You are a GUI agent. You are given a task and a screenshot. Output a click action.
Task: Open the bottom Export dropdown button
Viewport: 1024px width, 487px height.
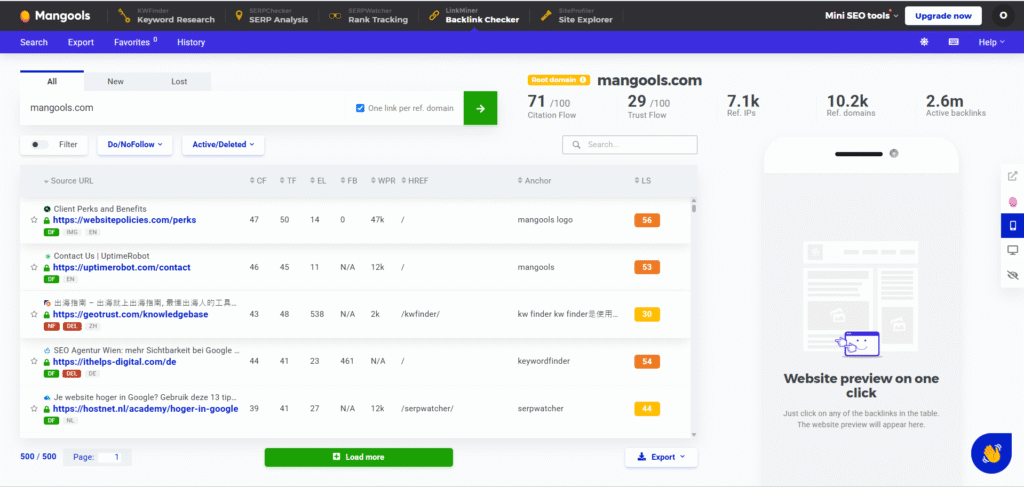pos(661,457)
